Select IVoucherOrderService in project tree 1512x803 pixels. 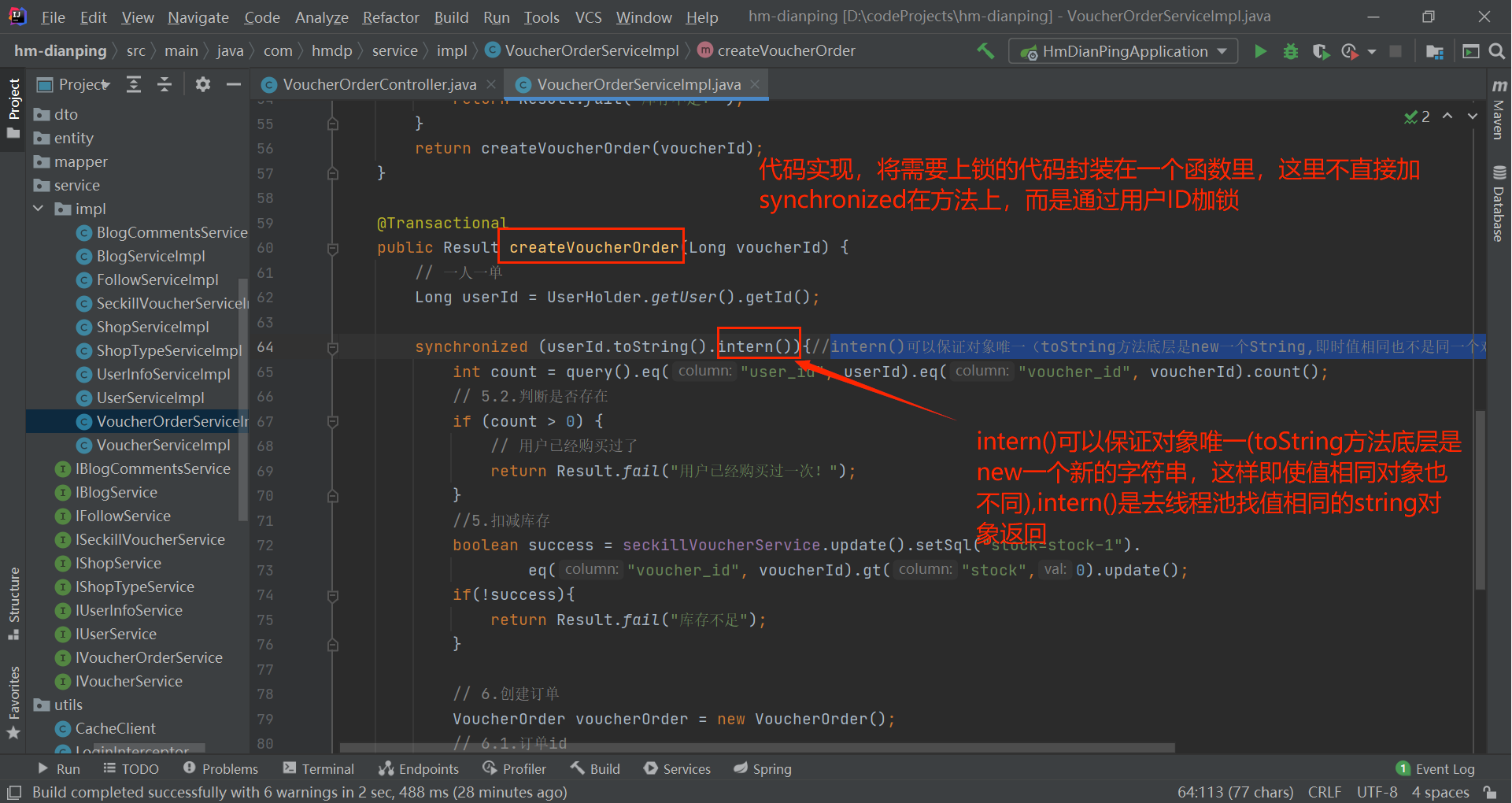click(x=149, y=657)
